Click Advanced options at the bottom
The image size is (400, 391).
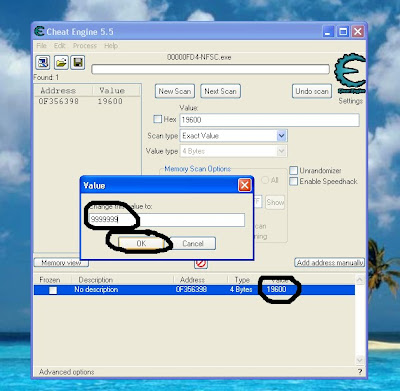coord(67,372)
